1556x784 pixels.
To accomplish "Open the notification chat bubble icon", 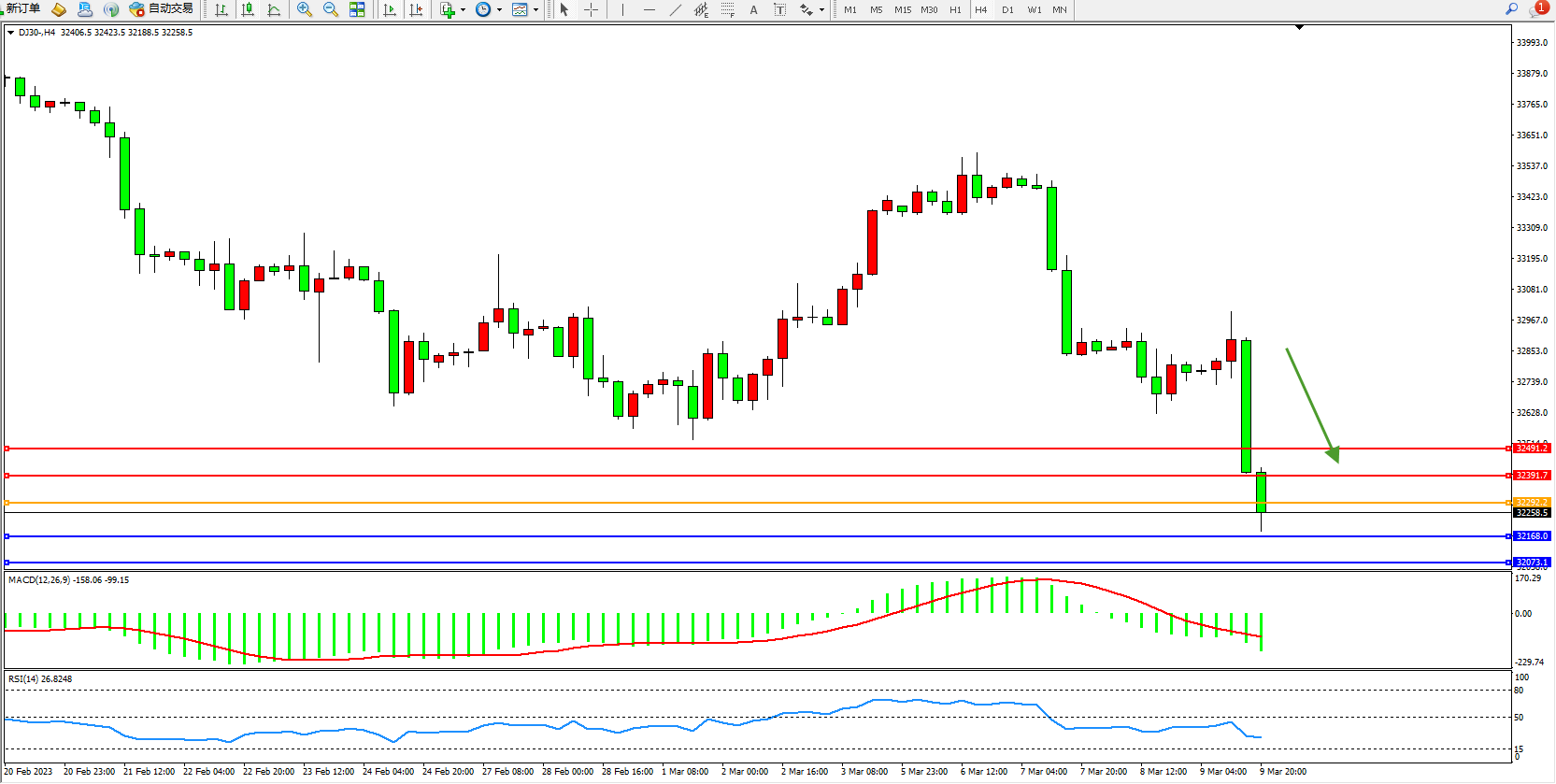I will (x=1536, y=9).
